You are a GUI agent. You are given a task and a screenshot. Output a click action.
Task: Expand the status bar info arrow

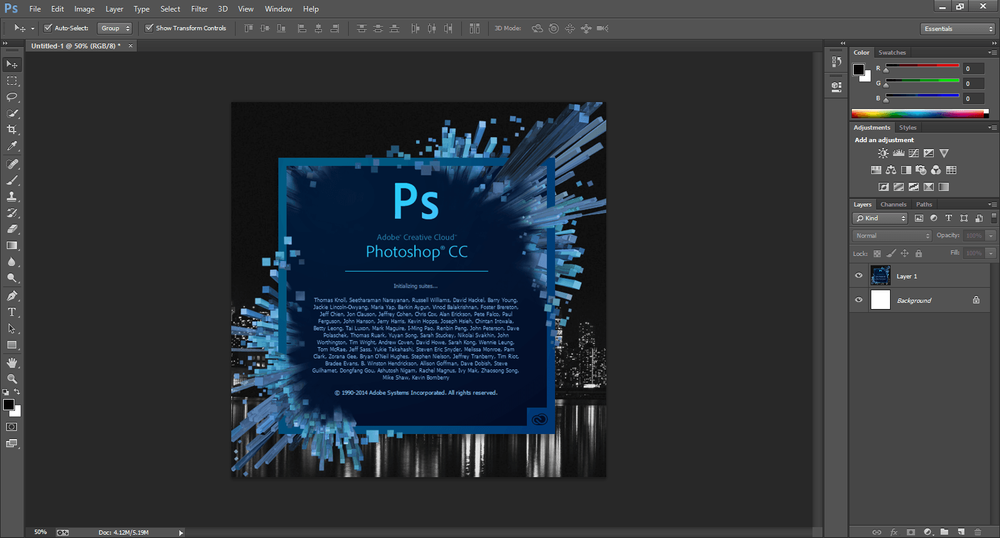(181, 532)
